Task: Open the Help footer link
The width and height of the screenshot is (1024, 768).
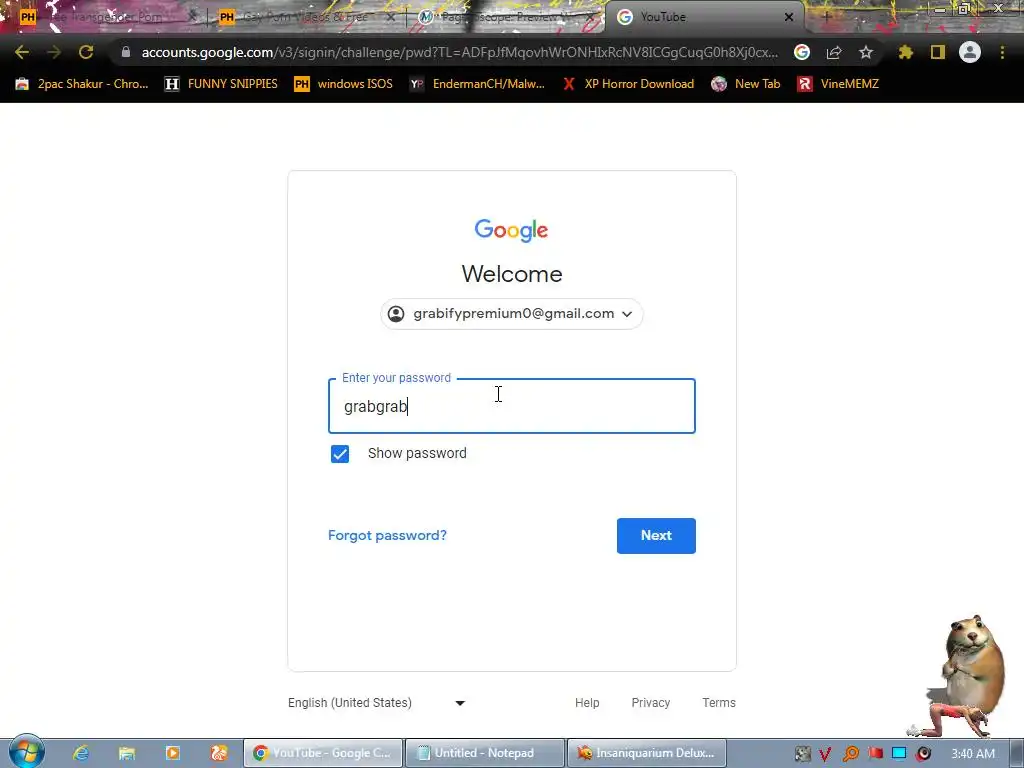Action: pos(587,703)
